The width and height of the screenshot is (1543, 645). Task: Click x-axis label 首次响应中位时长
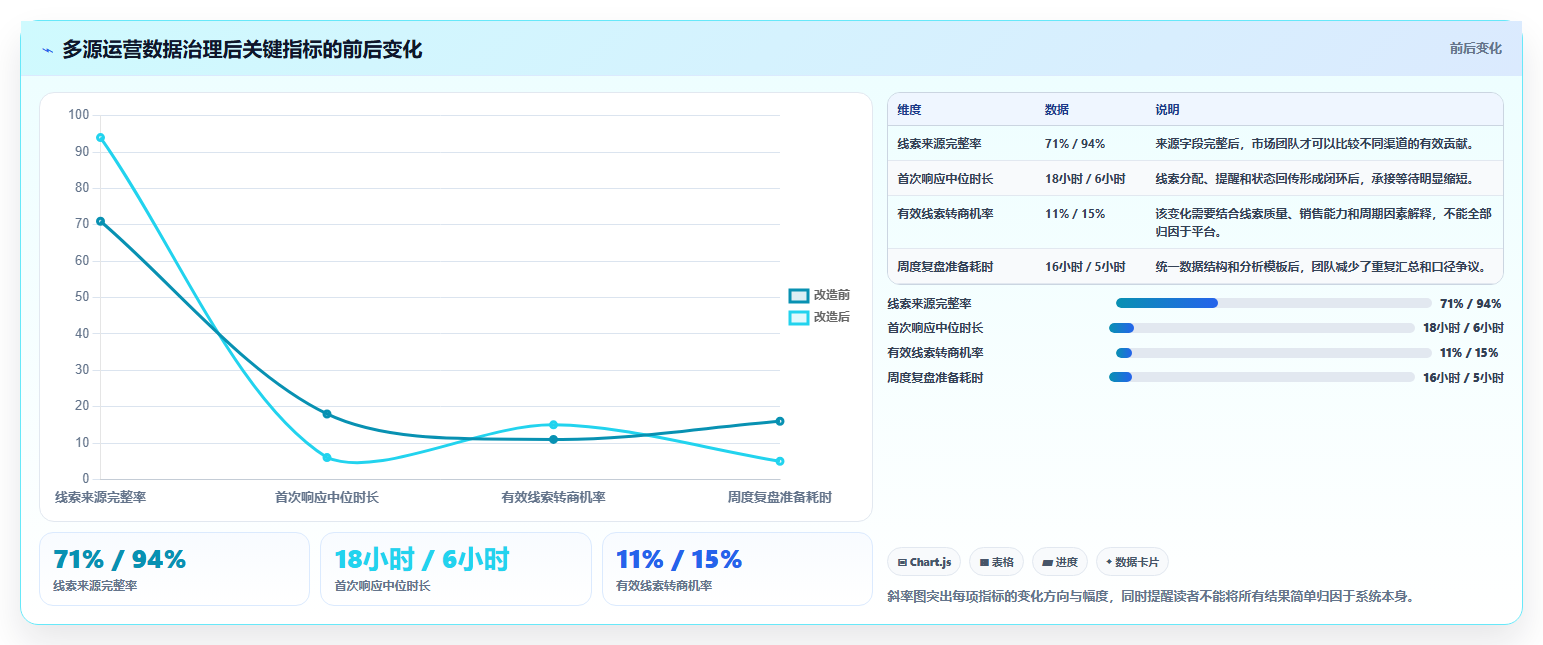pos(327,497)
